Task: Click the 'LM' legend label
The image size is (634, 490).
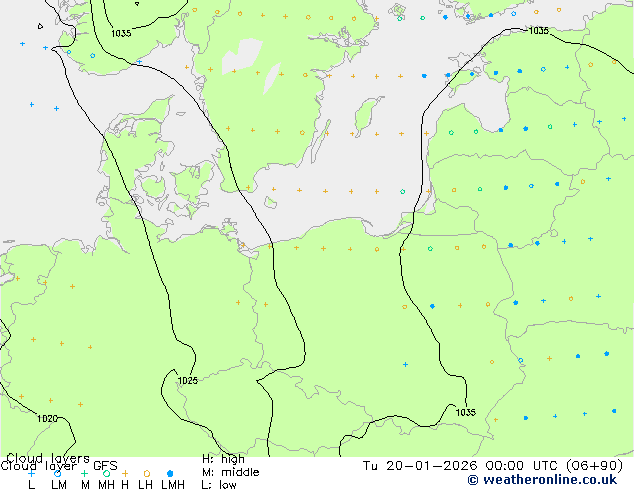Action: pos(59,485)
